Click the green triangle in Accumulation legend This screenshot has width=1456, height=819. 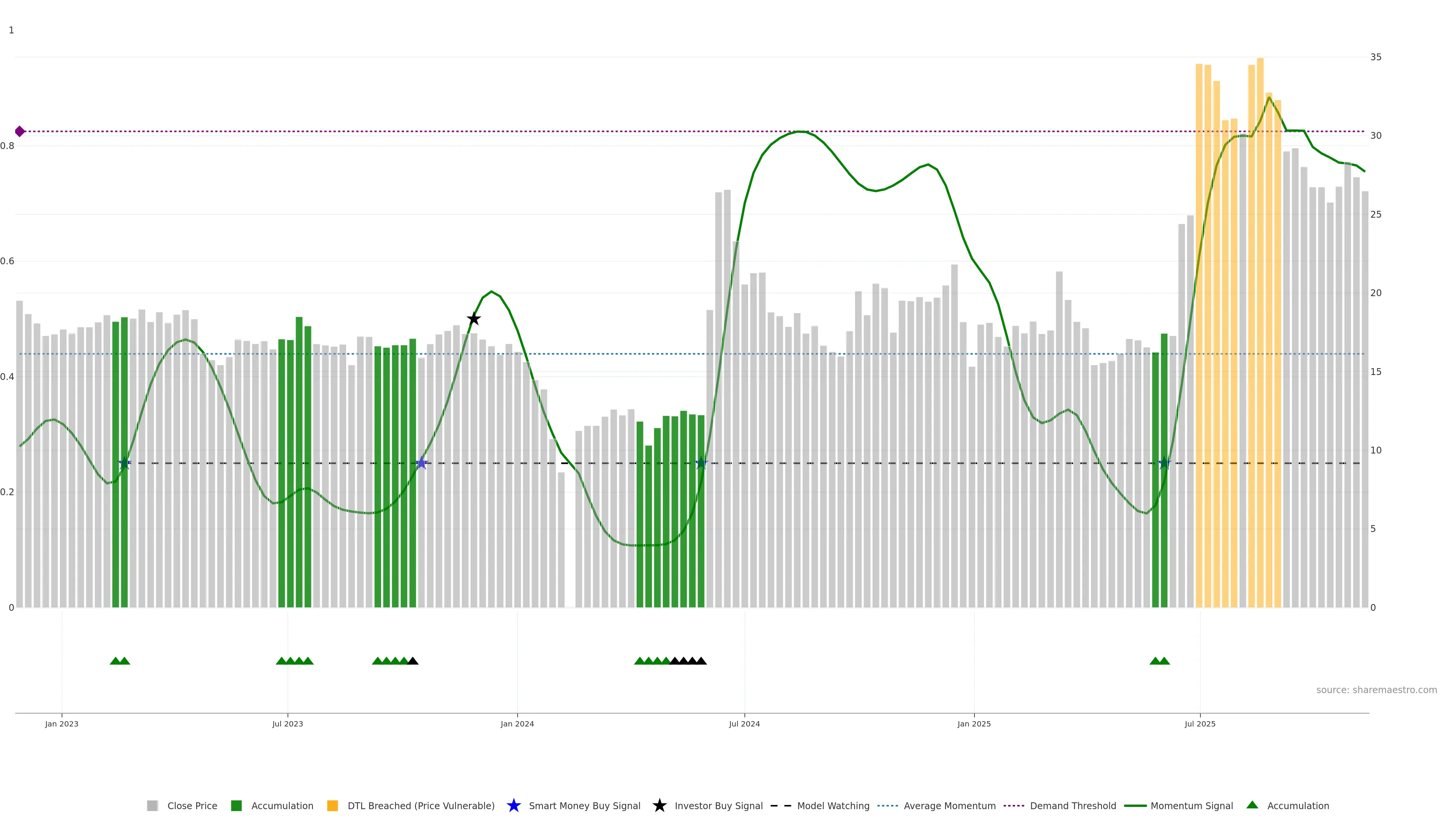tap(1252, 805)
